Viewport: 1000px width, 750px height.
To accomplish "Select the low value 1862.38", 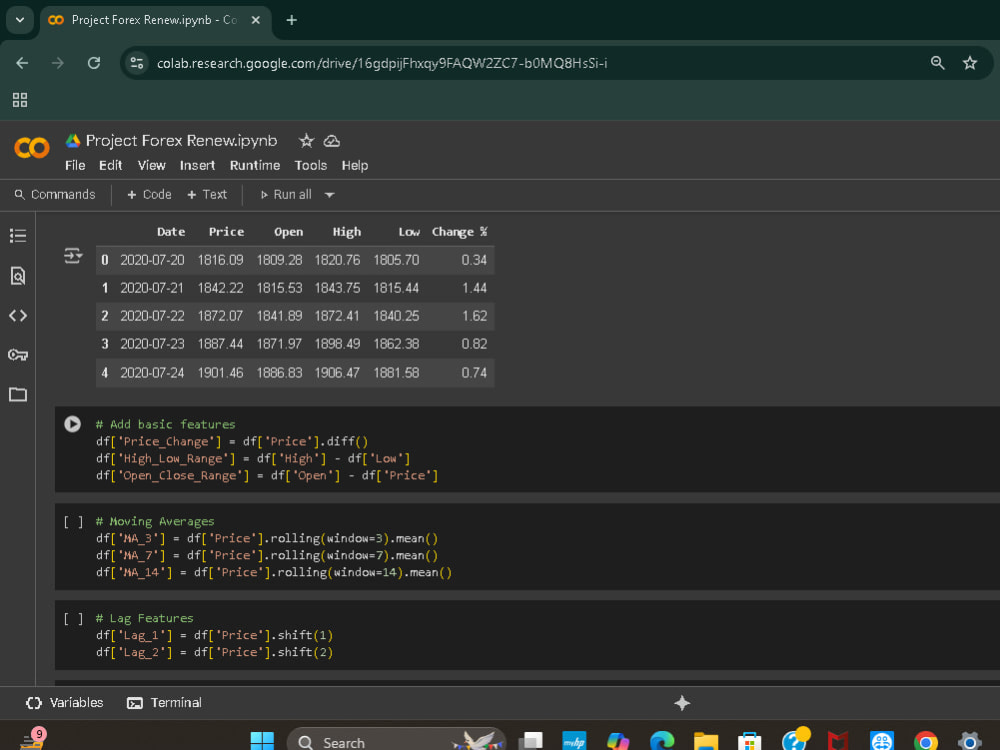I will (x=396, y=344).
